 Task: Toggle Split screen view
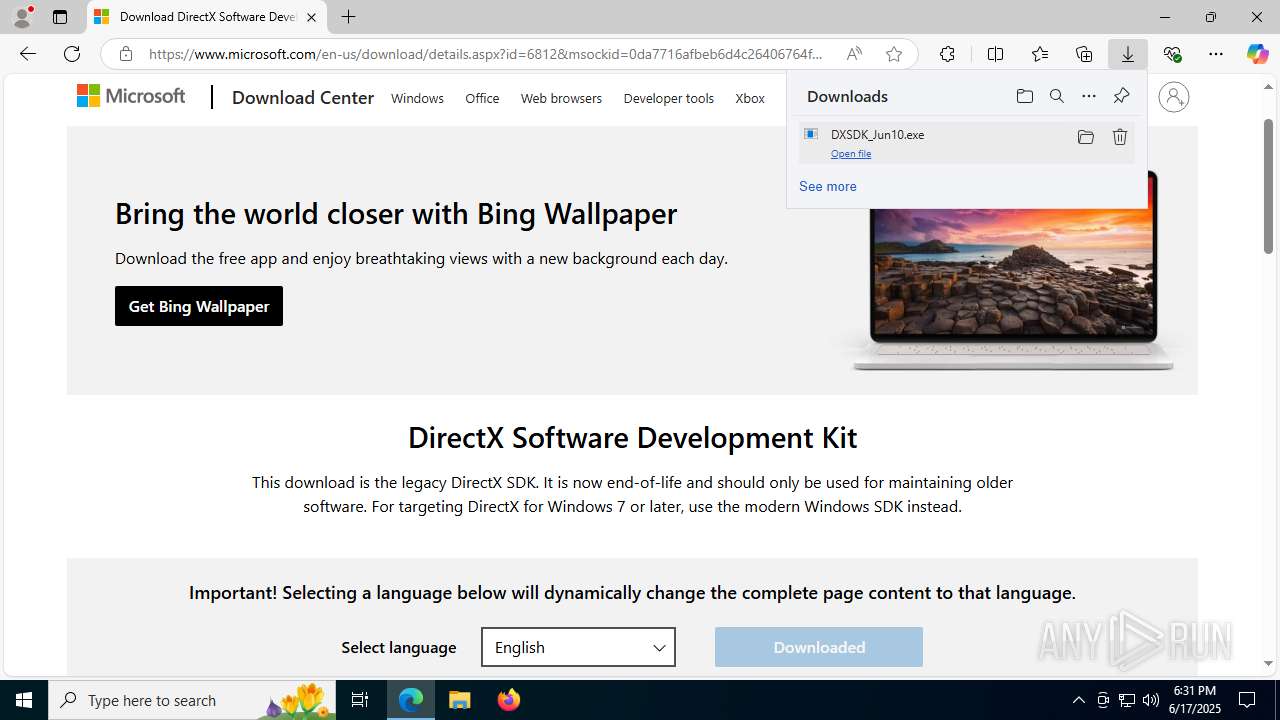coord(995,54)
